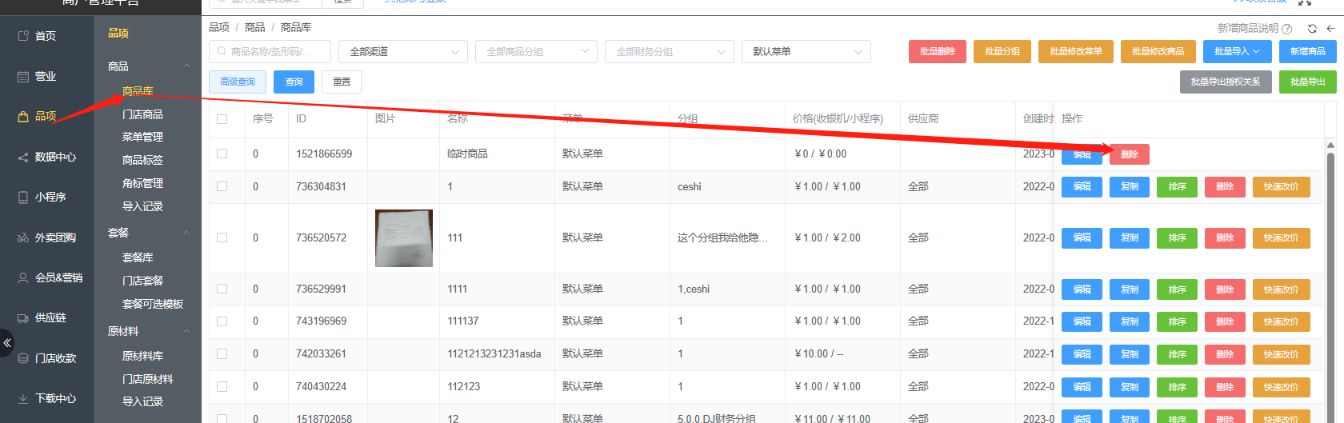Open the 批量导入 batch import dropdown

point(1238,51)
